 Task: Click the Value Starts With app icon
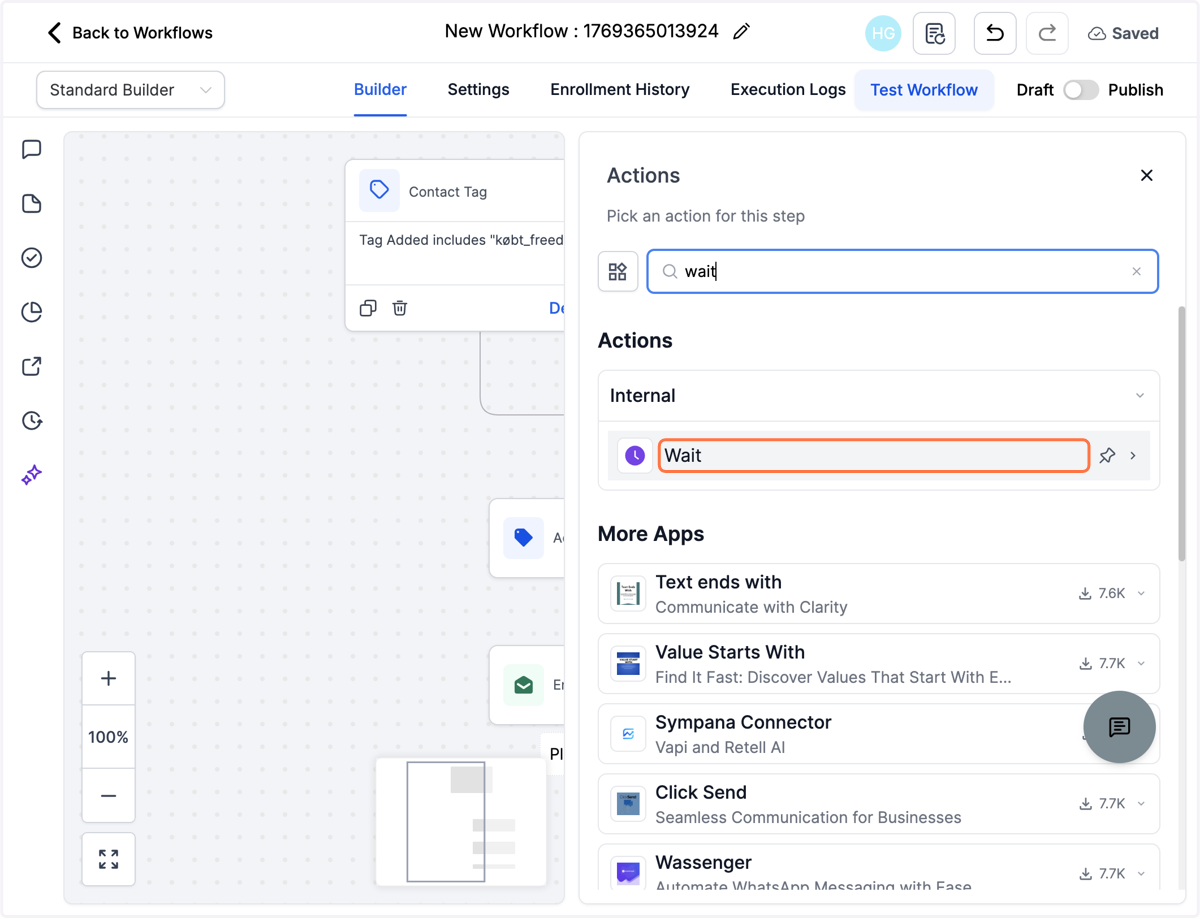(x=628, y=664)
